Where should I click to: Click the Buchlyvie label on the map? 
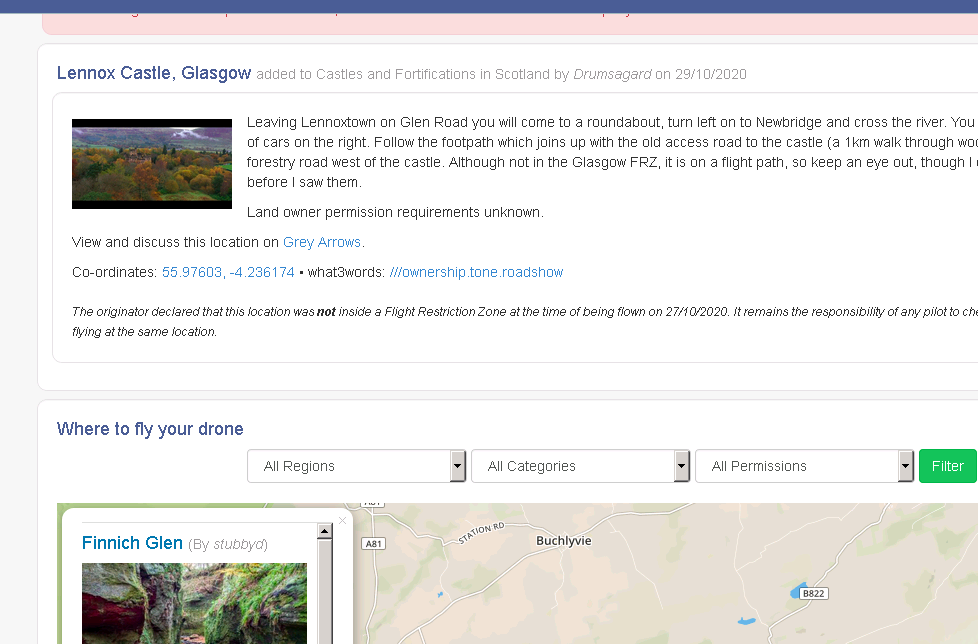click(564, 541)
